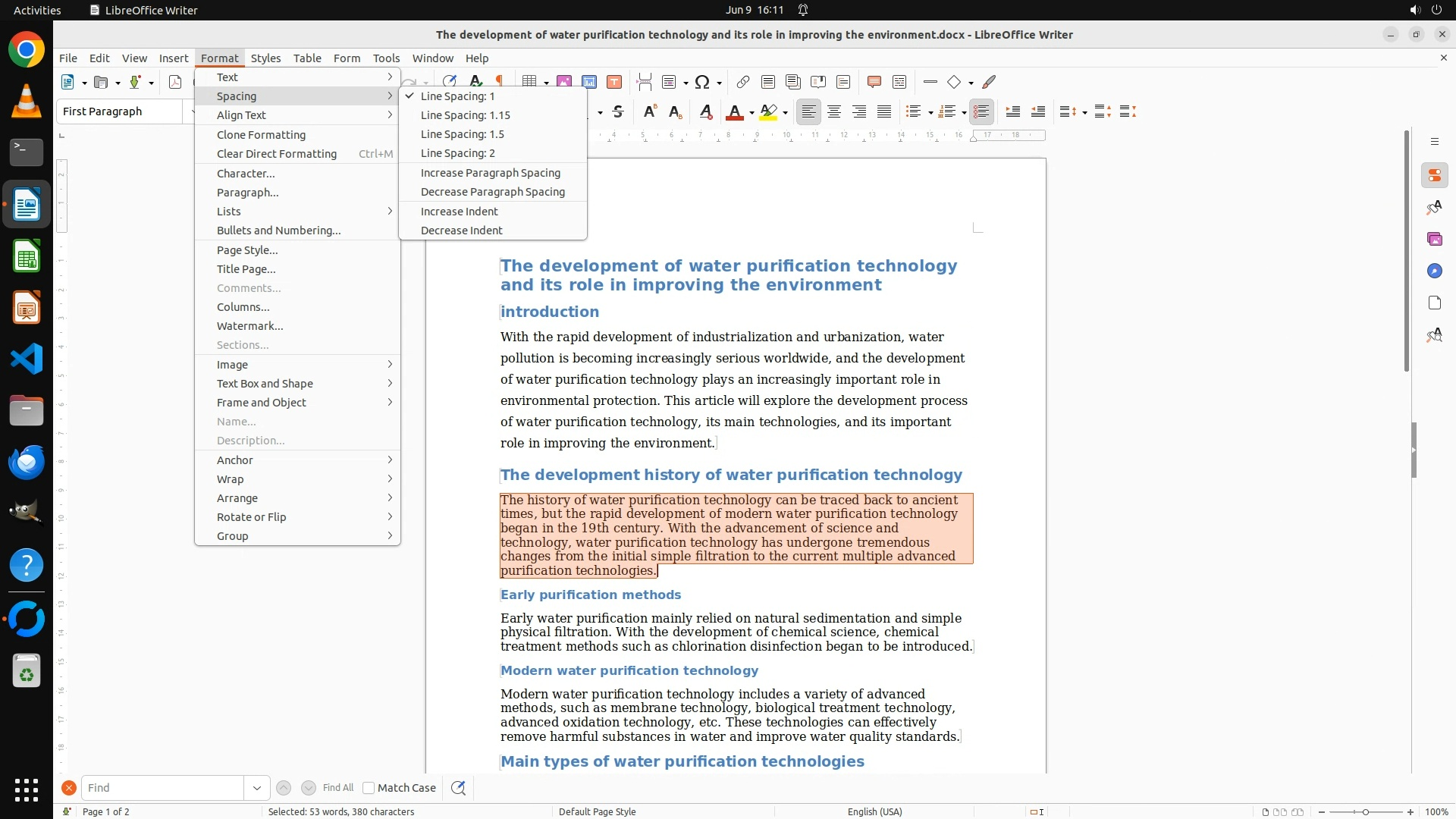This screenshot has height=819, width=1456.
Task: Open the sidebar Navigator compass icon
Action: [1434, 271]
